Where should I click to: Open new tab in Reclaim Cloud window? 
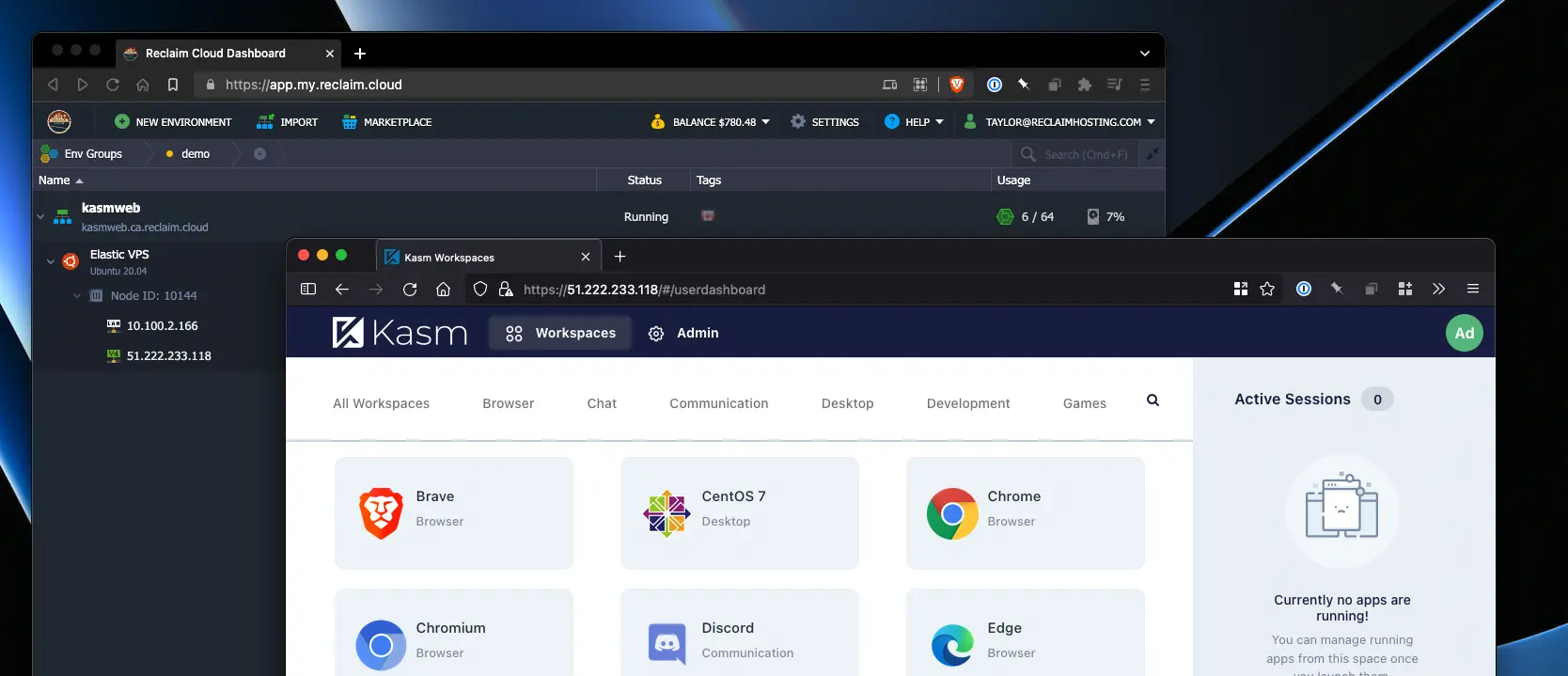click(360, 54)
